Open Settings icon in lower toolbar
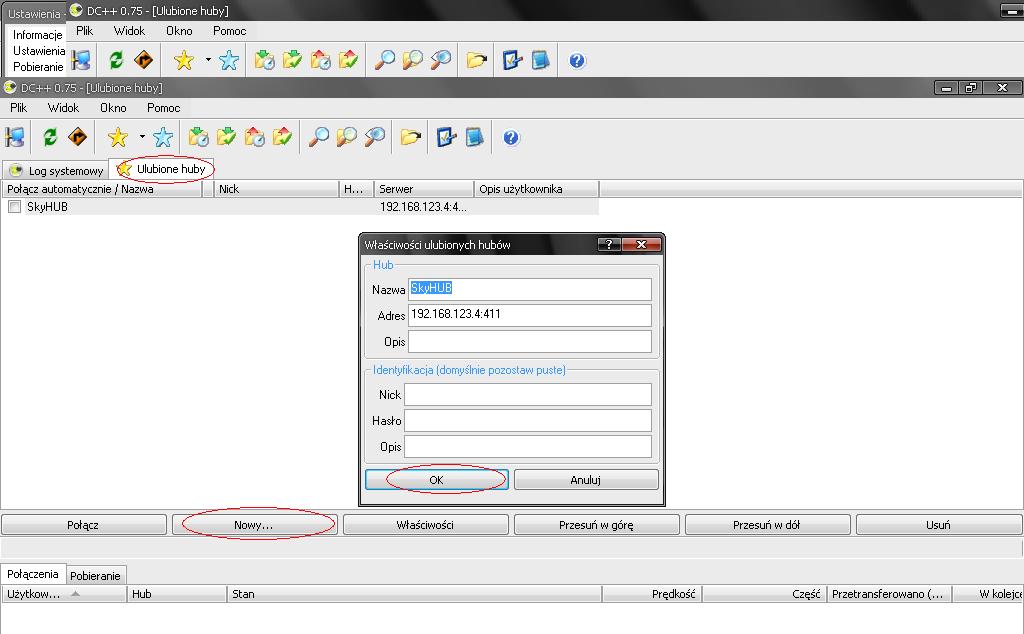This screenshot has height=634, width=1024. [446, 137]
